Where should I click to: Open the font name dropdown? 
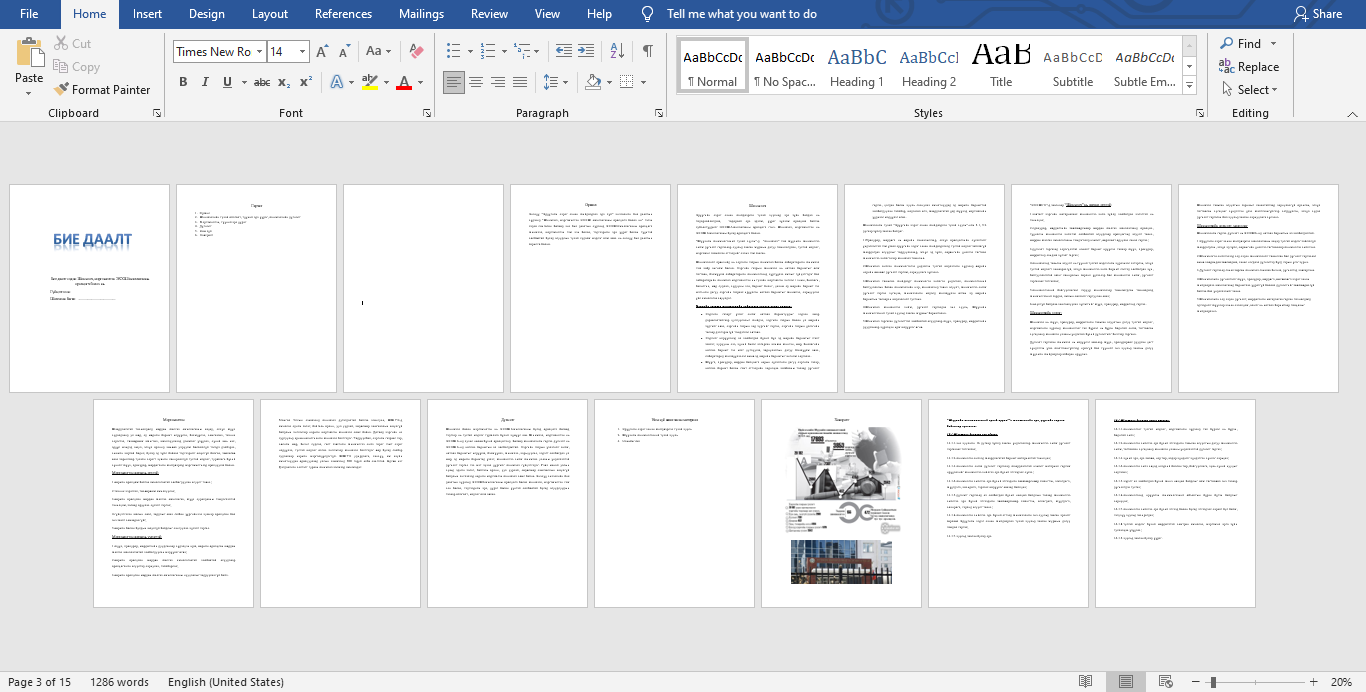click(x=260, y=52)
